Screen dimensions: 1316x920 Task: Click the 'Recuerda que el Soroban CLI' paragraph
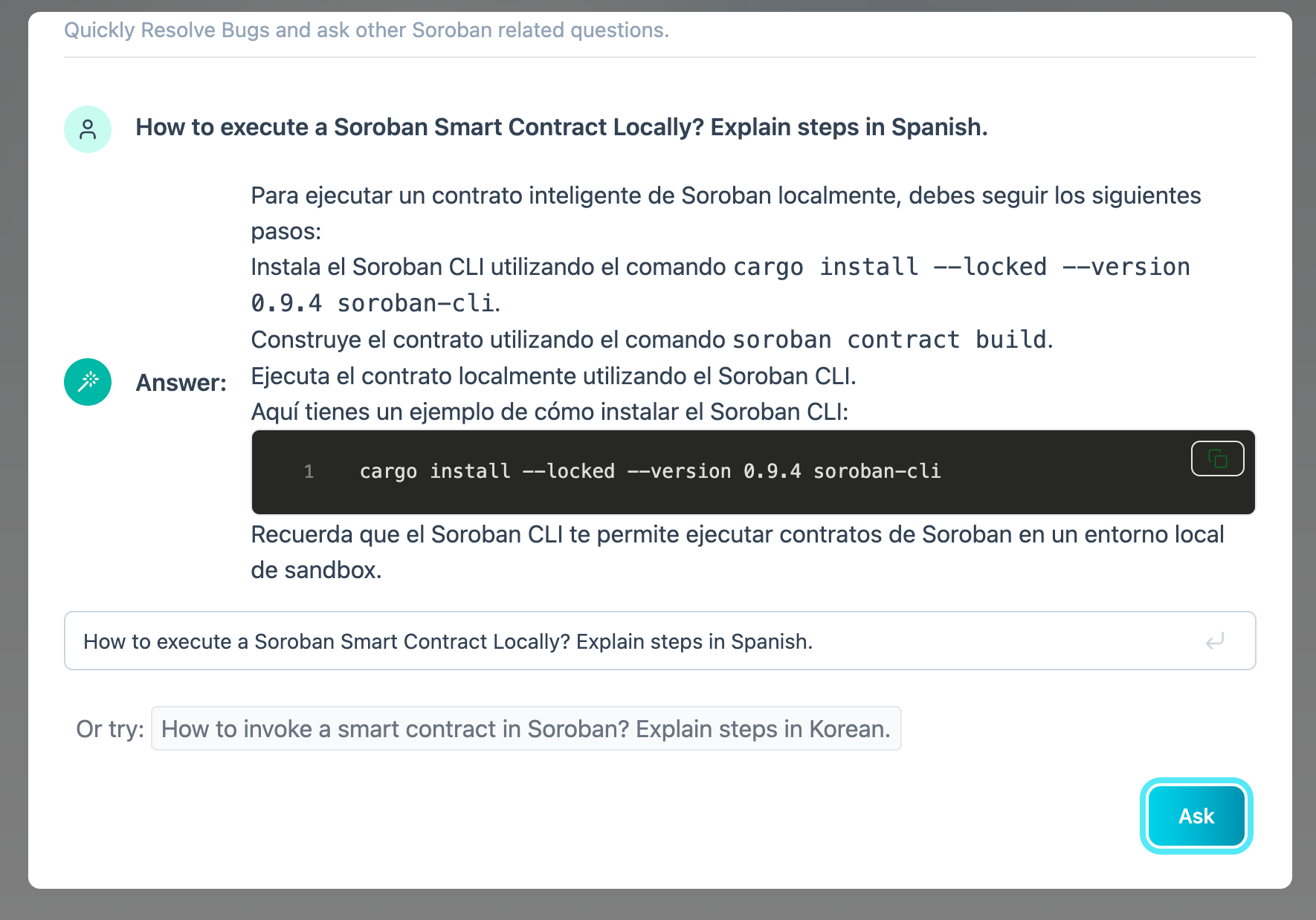tap(738, 552)
